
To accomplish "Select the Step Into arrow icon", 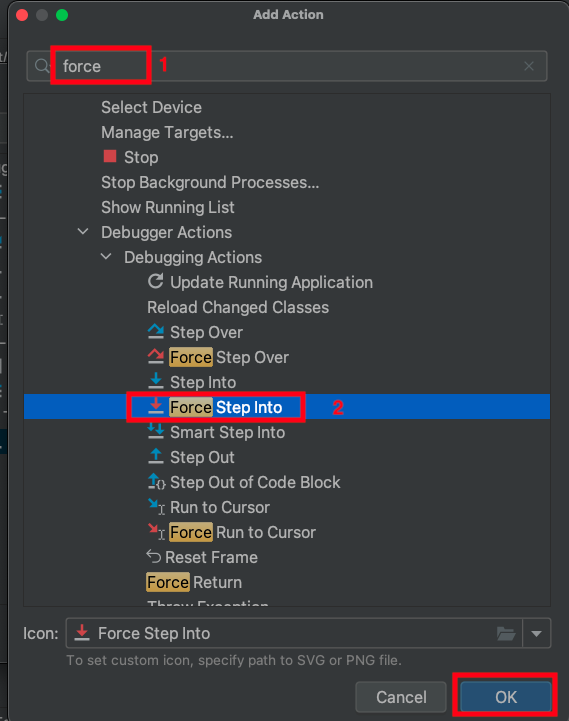I will tap(155, 381).
